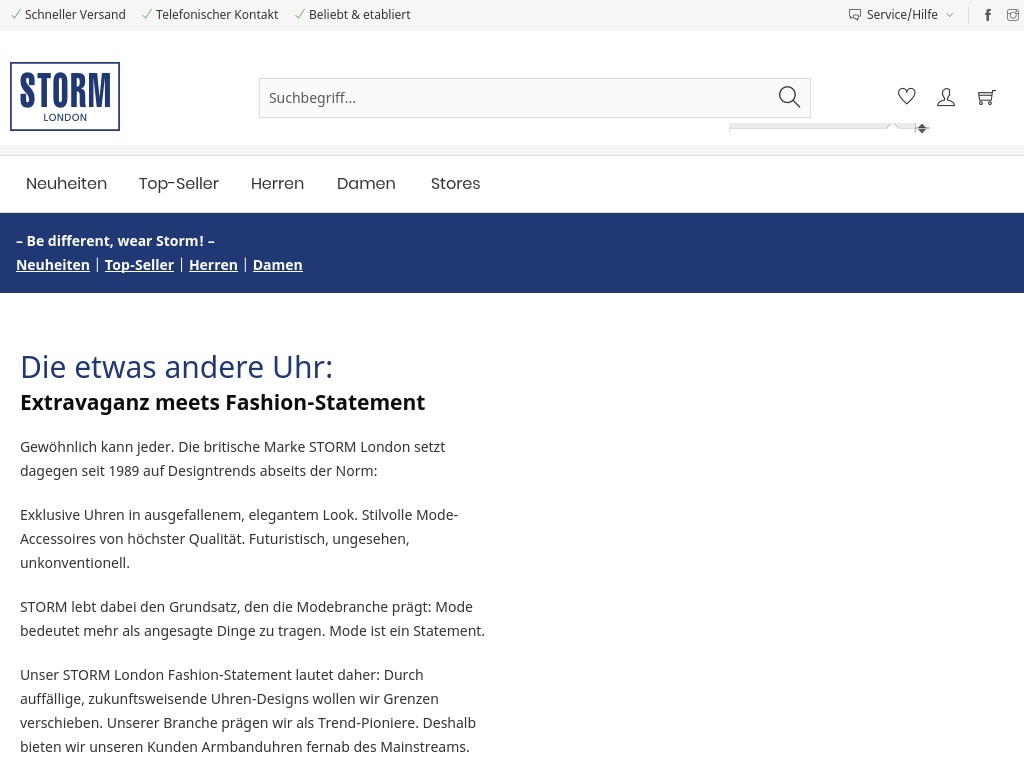Click the small up-down stepper arrows
Image resolution: width=1024 pixels, height=768 pixels.
coord(922,128)
